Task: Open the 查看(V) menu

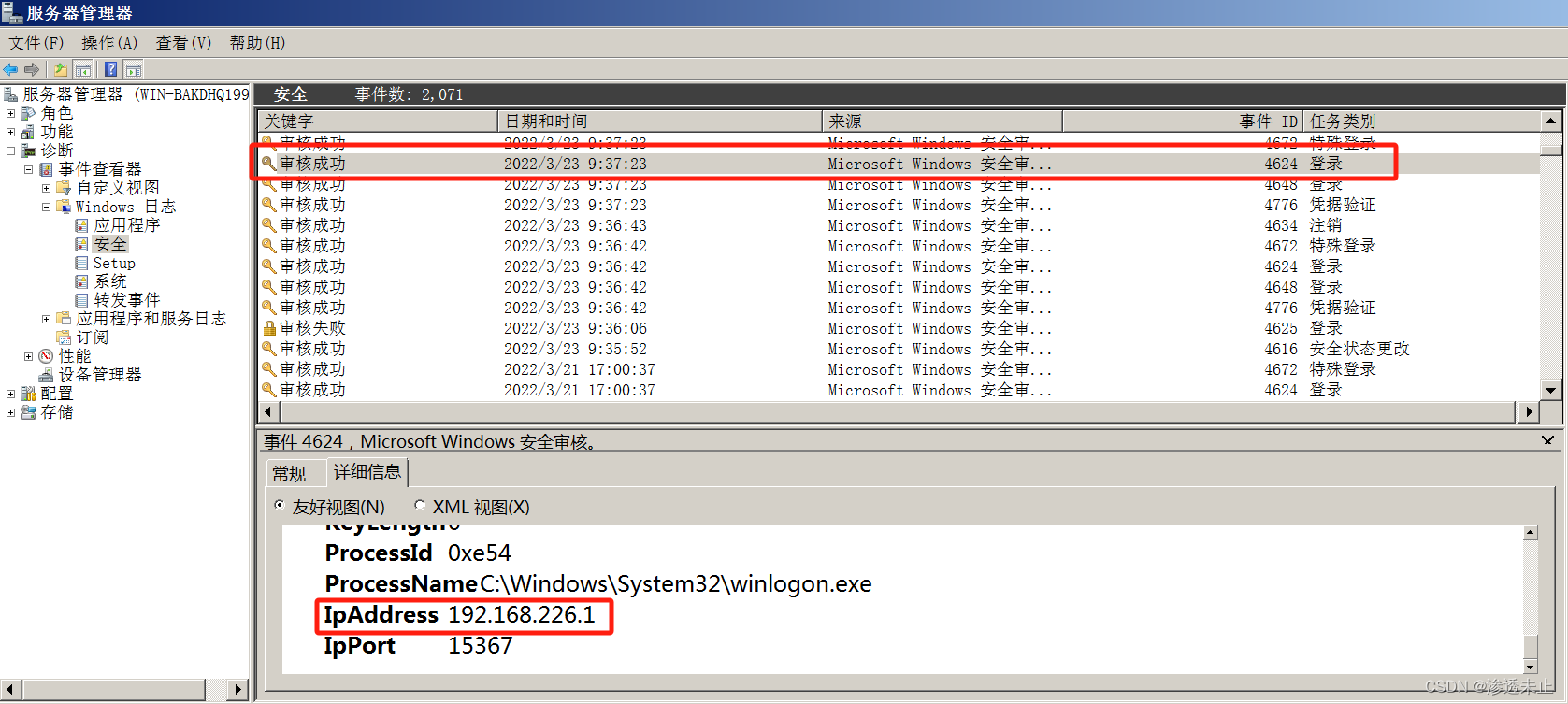Action: pos(183,43)
